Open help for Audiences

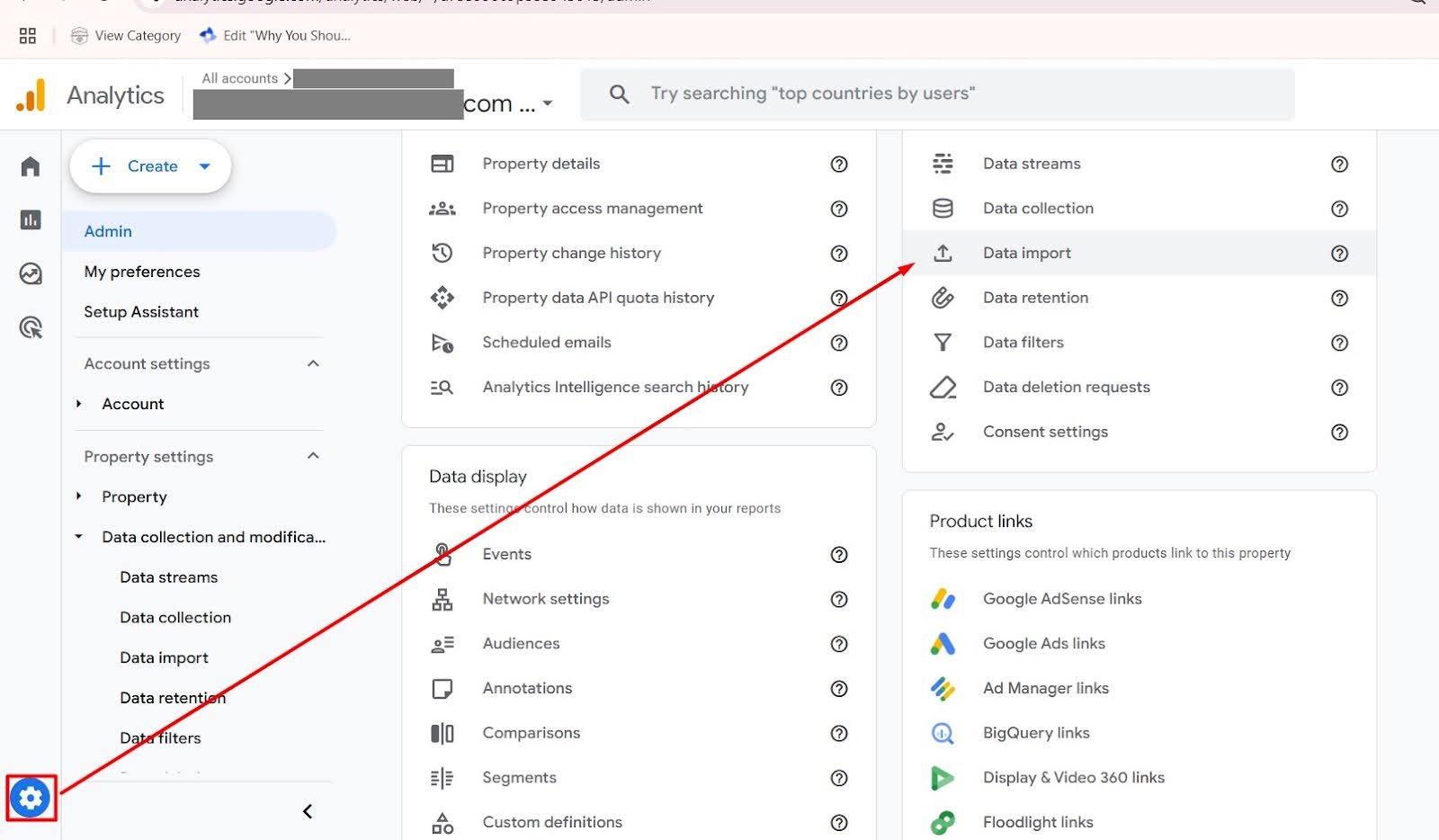click(839, 644)
